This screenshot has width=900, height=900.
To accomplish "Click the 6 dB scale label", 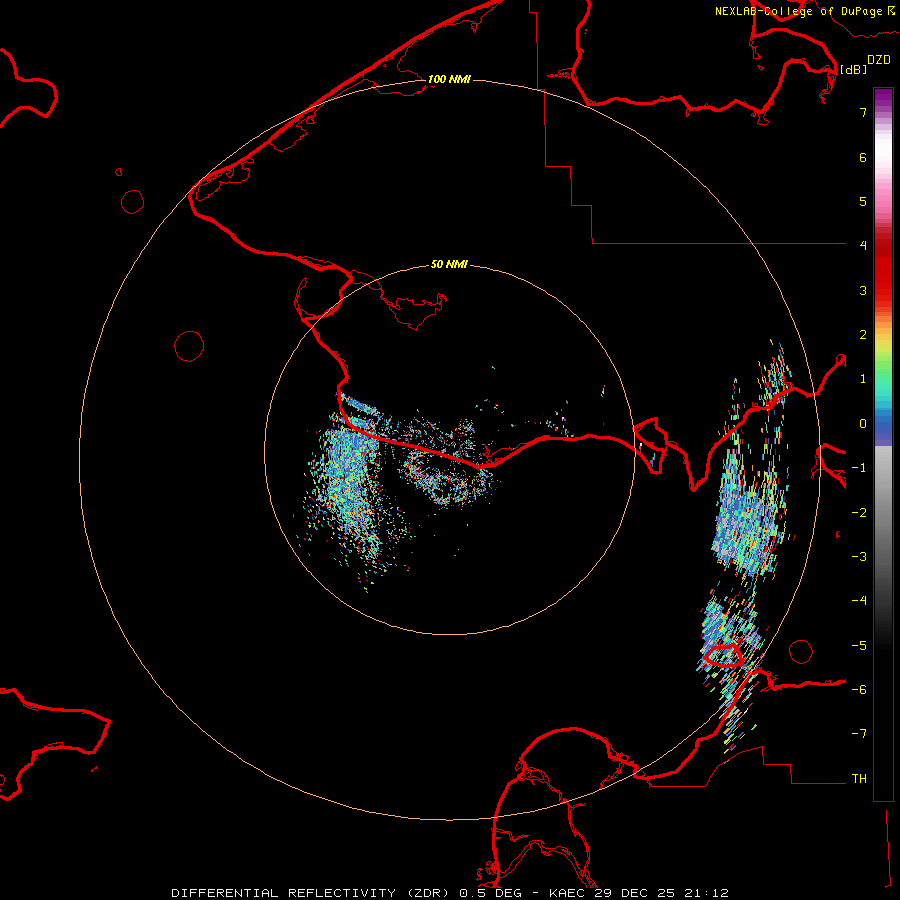I will coord(863,157).
